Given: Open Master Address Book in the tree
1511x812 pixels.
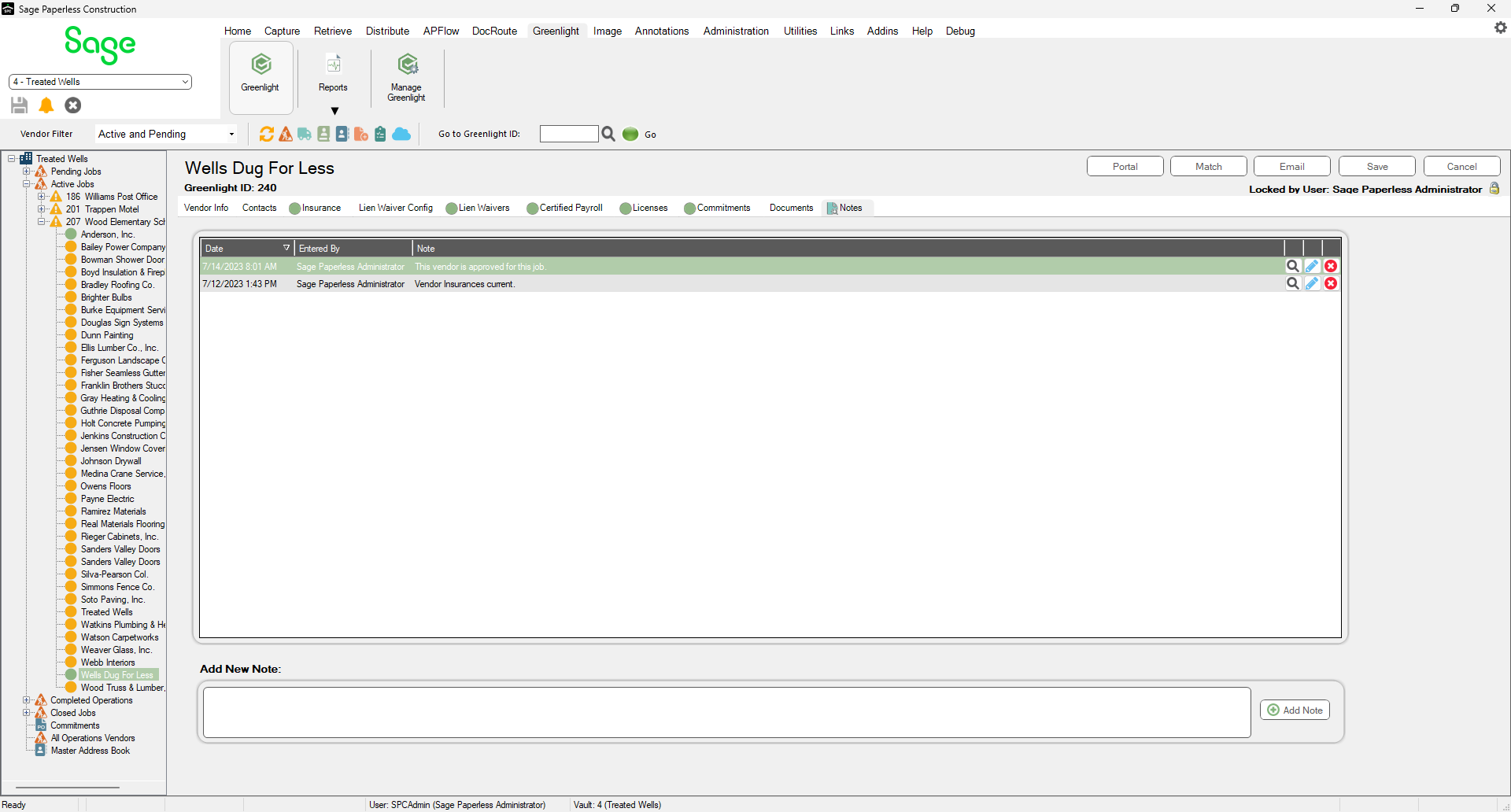Looking at the screenshot, I should tap(91, 750).
